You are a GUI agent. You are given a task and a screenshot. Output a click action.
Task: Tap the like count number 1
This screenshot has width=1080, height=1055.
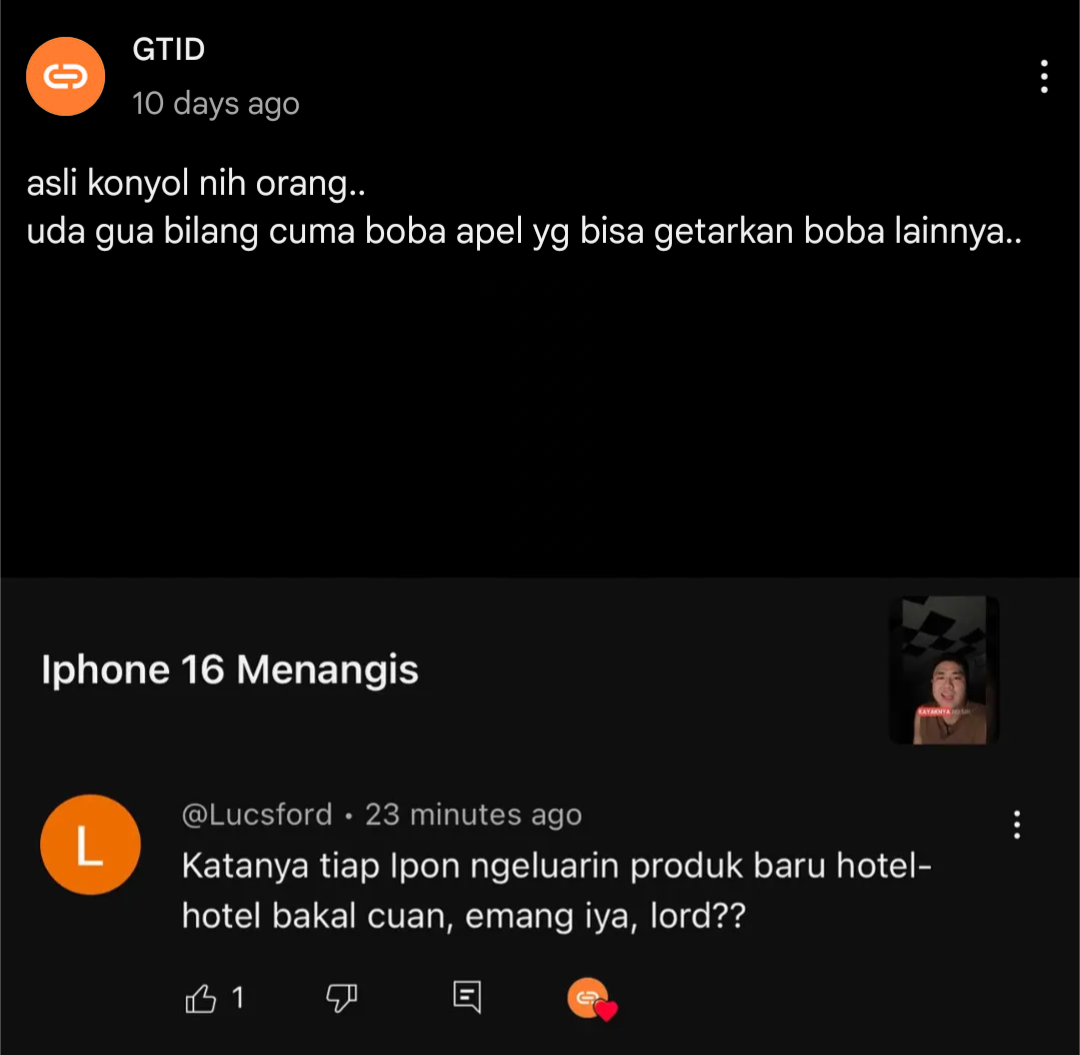tap(238, 998)
